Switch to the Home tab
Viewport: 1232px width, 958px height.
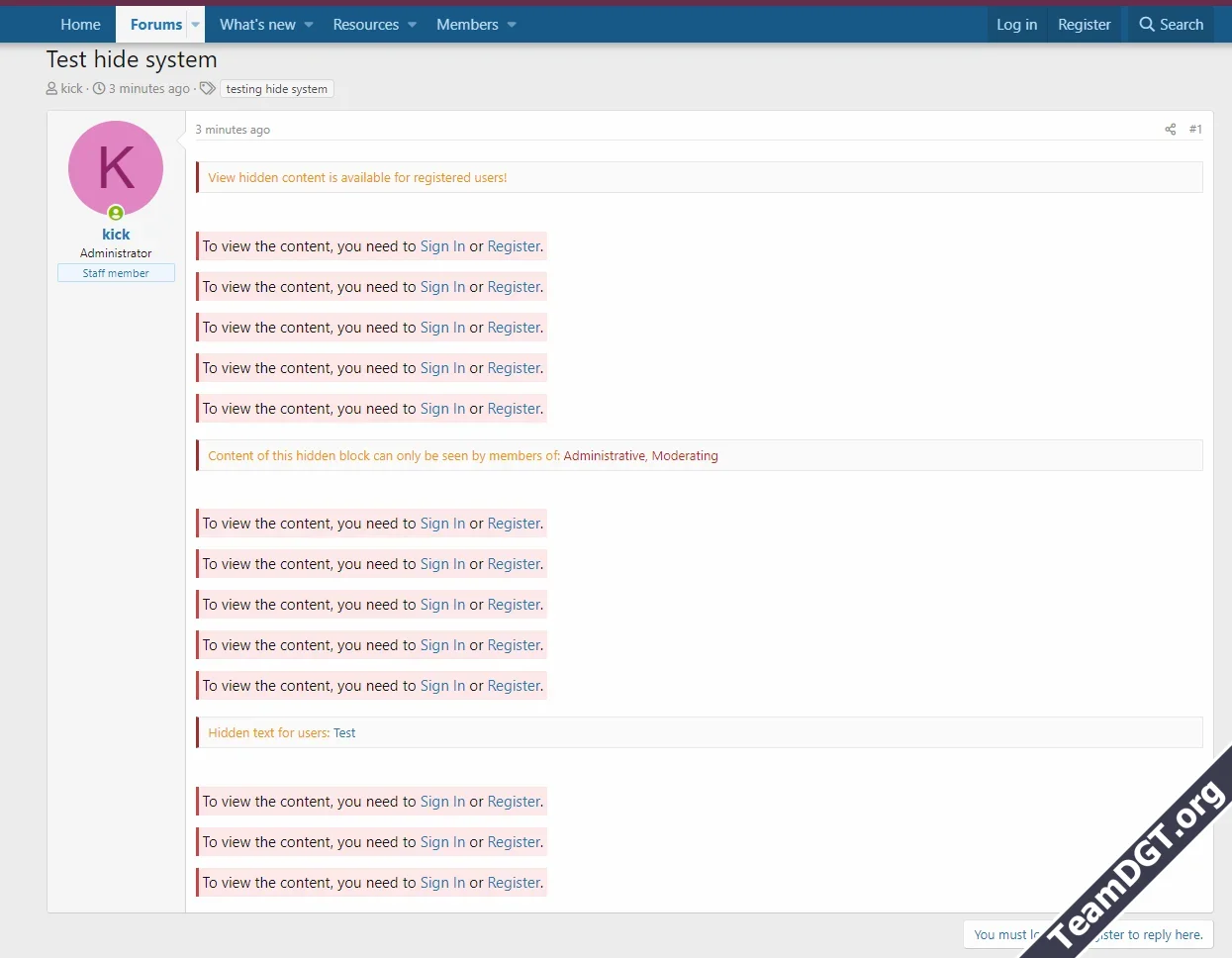80,24
